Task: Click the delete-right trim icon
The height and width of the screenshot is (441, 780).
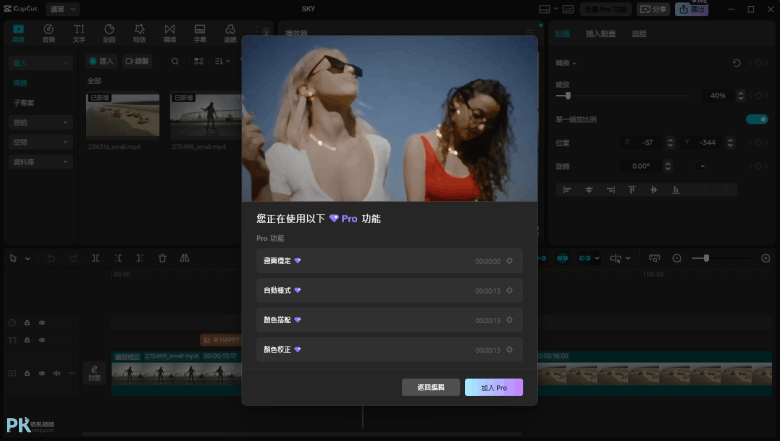Action: click(140, 258)
